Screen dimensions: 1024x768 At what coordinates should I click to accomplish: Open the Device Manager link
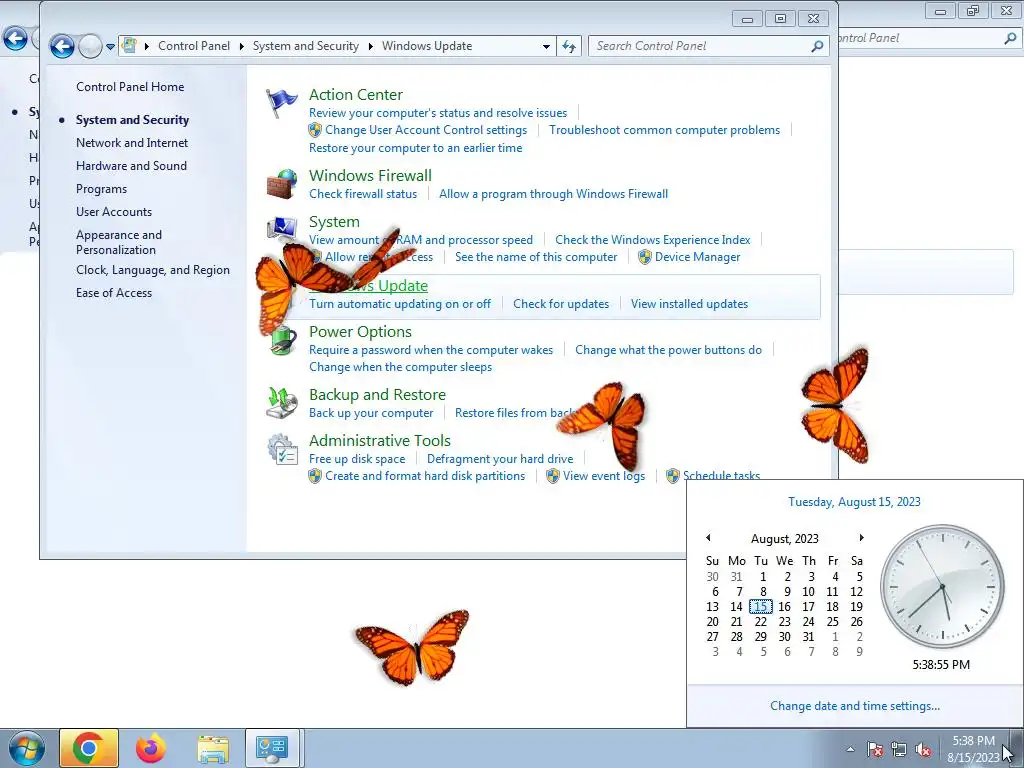tap(697, 257)
